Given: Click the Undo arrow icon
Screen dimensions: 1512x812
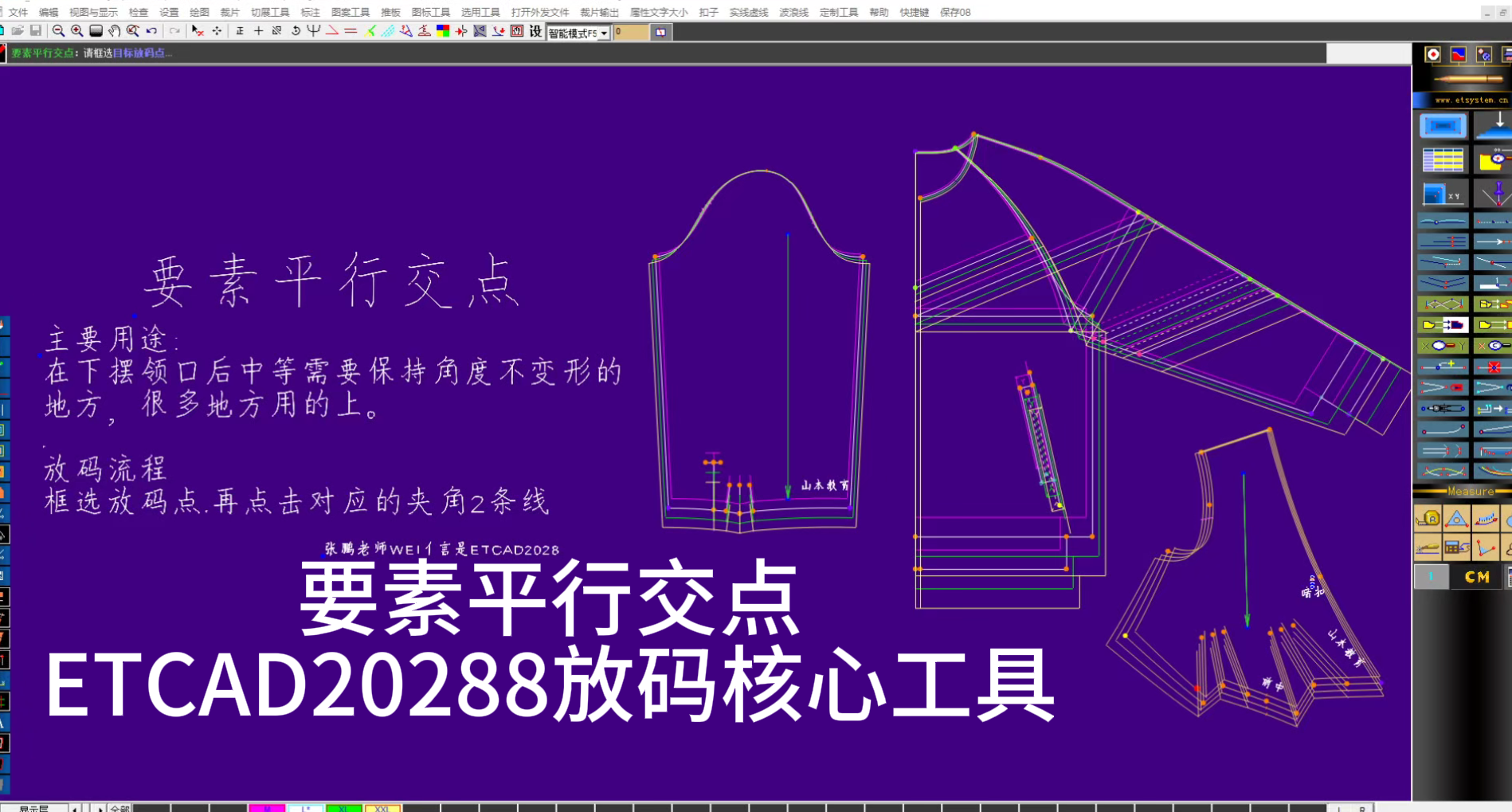Looking at the screenshot, I should tap(150, 33).
